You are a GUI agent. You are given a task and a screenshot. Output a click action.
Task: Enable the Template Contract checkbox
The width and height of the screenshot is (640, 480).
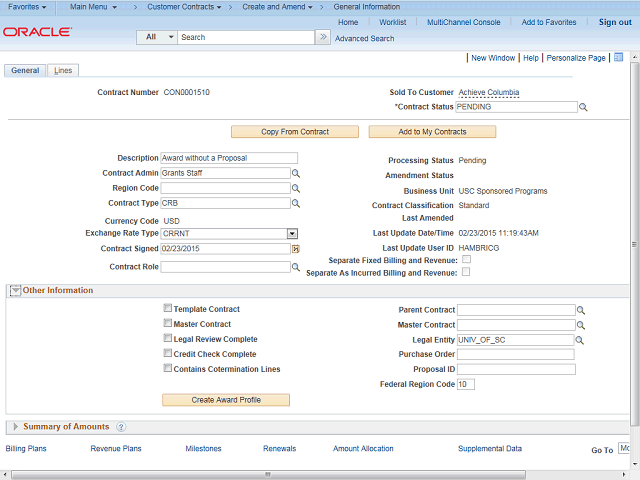[167, 309]
